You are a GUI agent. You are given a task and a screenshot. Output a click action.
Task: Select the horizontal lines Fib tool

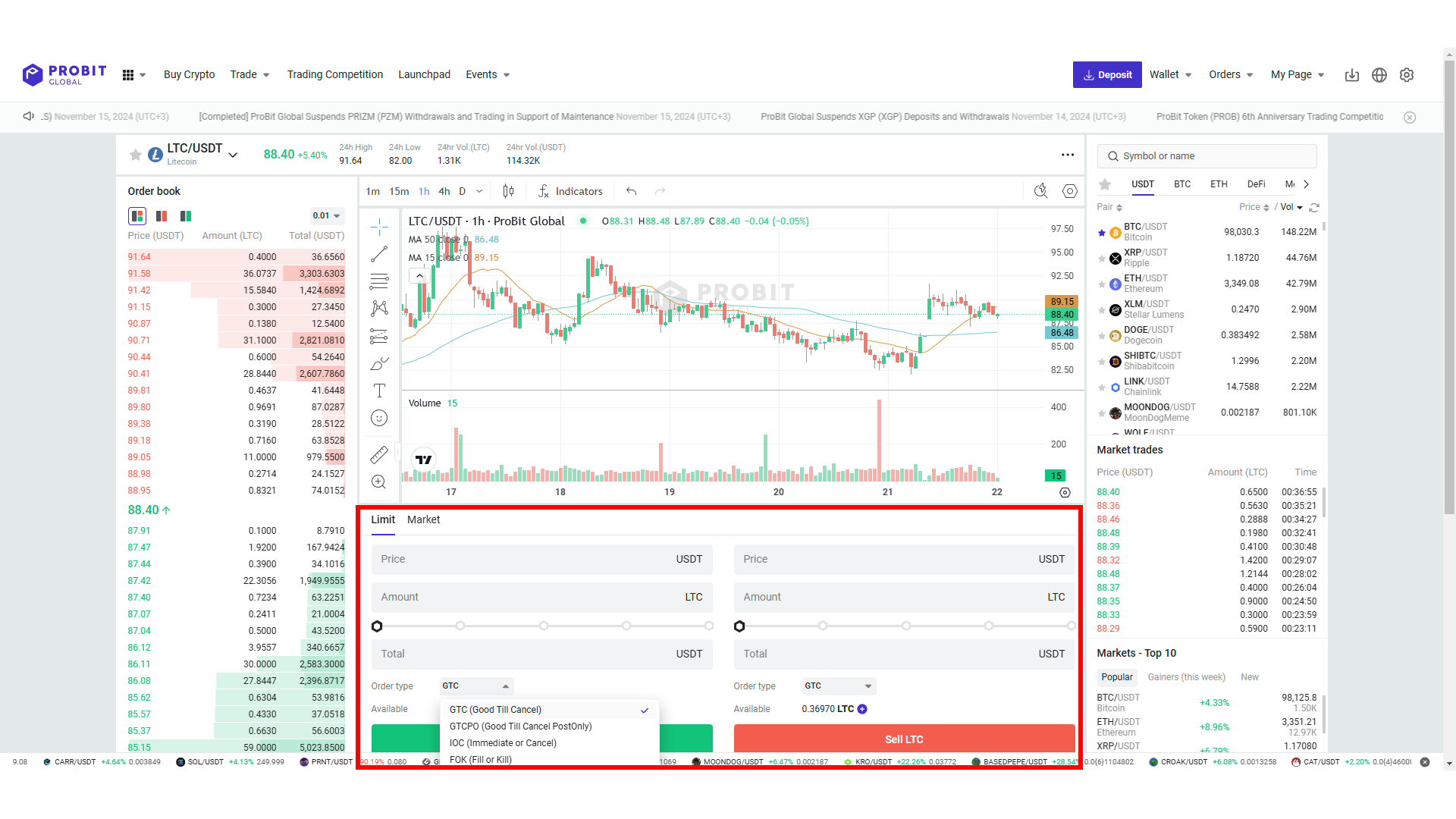point(379,281)
